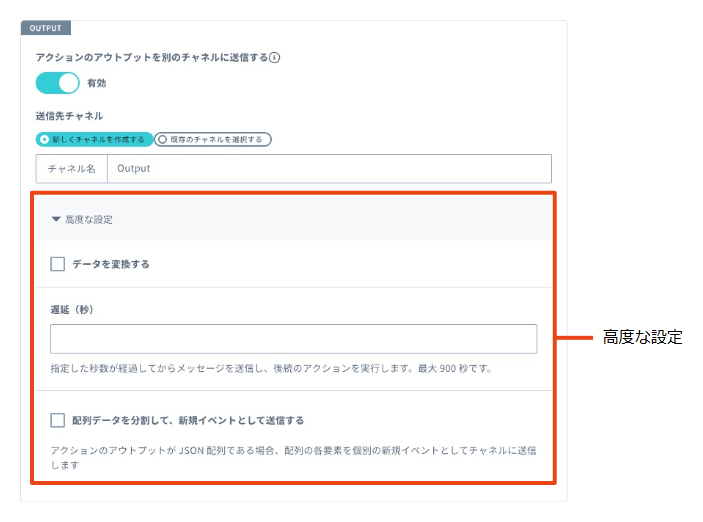Viewport: 703px width, 522px height.
Task: Enable the データを変換する checkbox
Action: pos(58,264)
